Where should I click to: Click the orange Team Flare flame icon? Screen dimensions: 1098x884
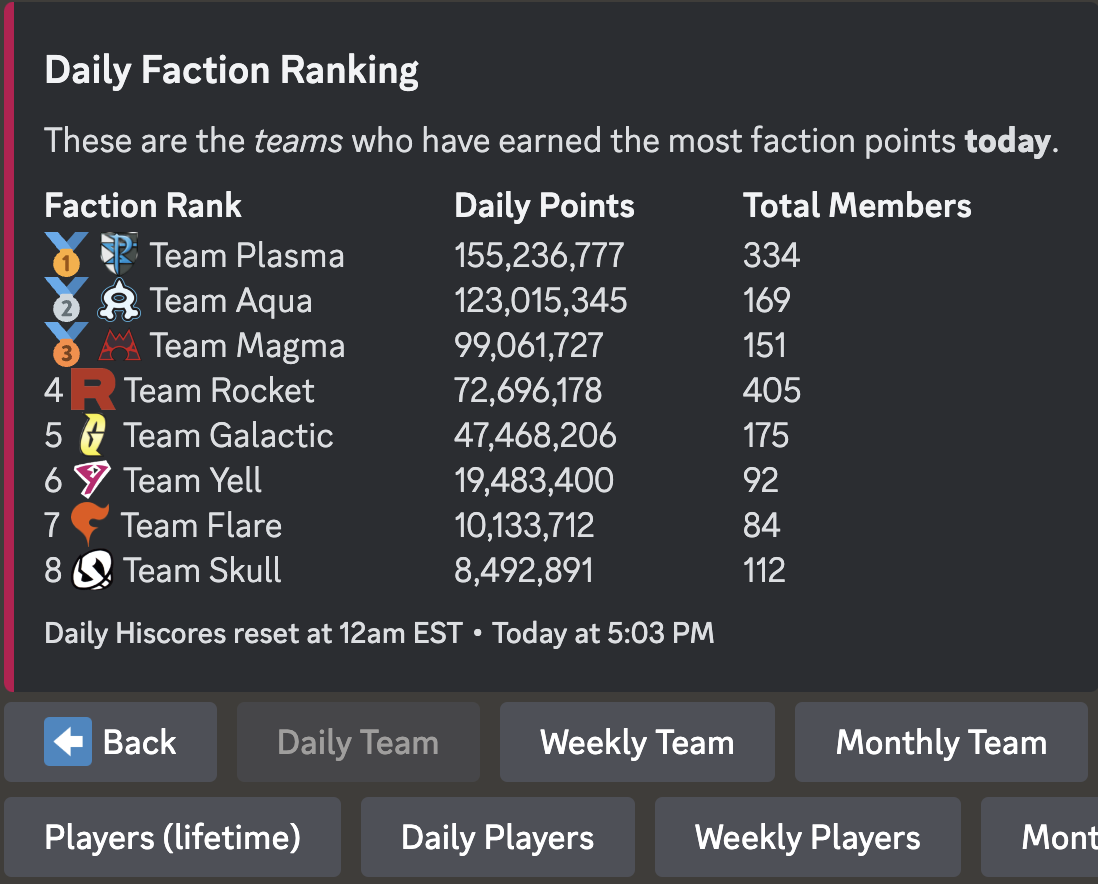90,525
